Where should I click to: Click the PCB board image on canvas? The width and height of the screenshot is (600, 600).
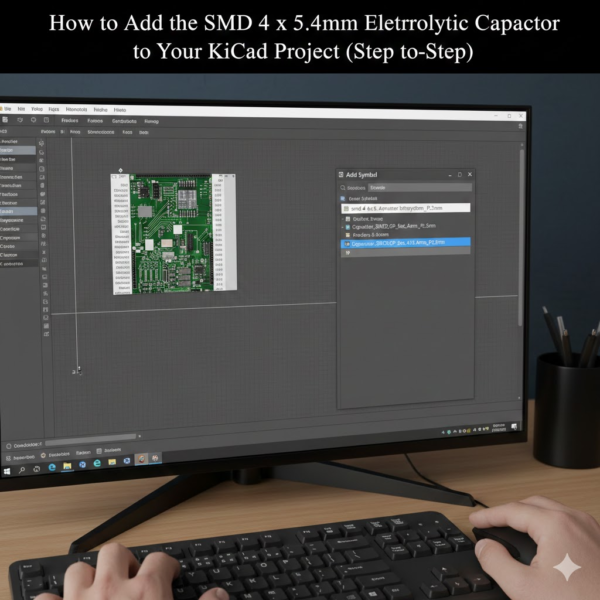click(174, 233)
